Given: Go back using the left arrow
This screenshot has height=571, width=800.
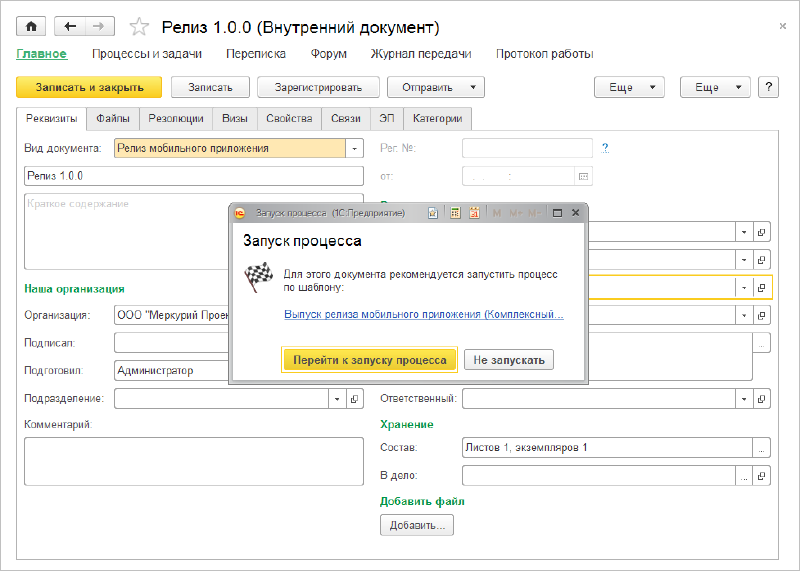Looking at the screenshot, I should pos(71,26).
